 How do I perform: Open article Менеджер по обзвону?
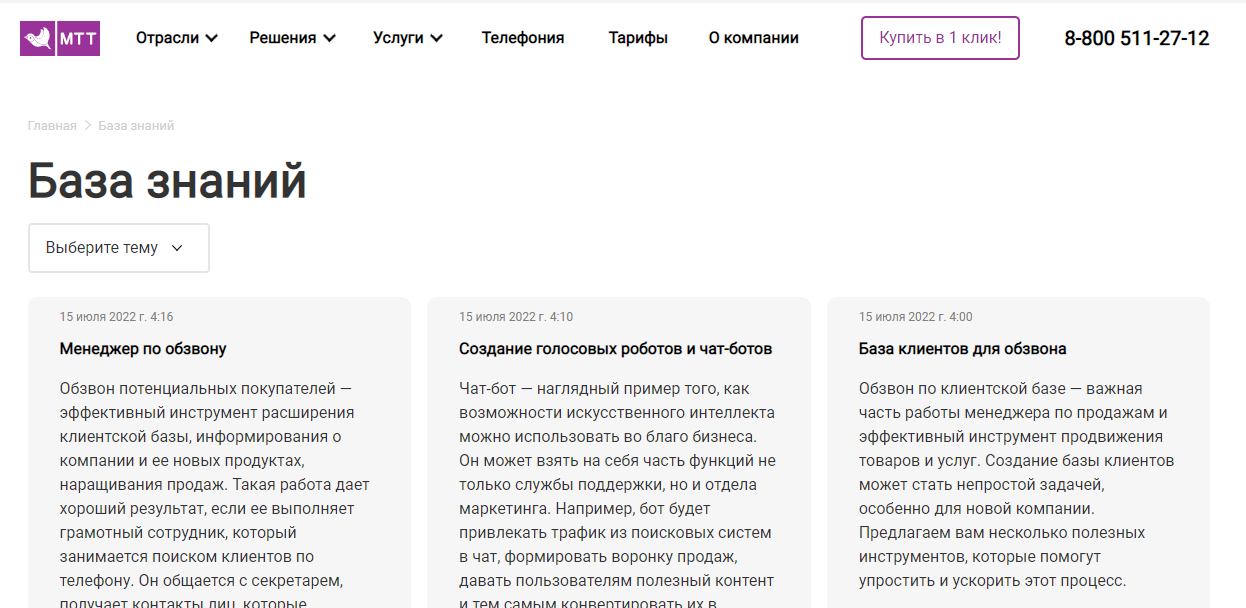(143, 349)
